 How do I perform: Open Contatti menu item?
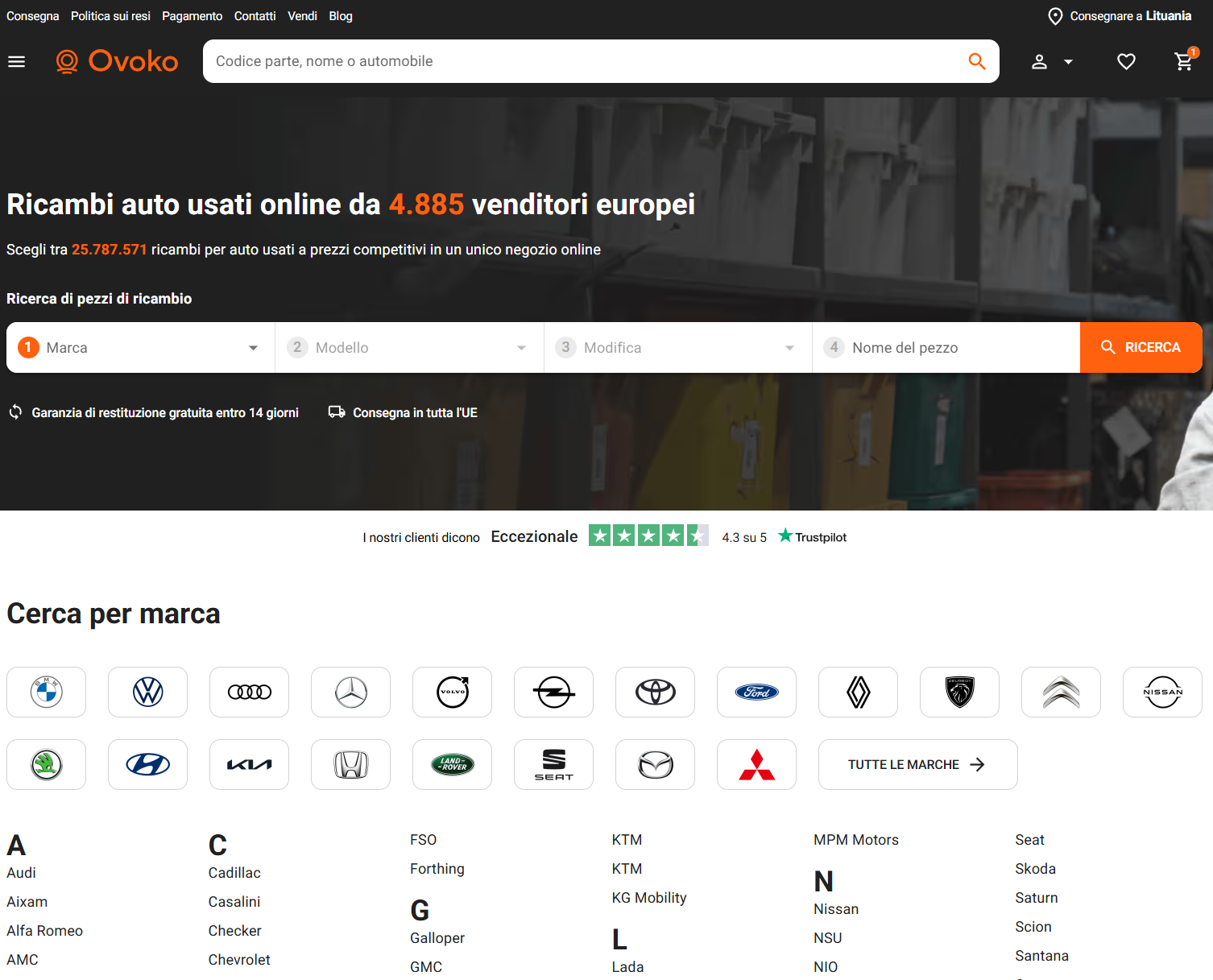point(255,16)
